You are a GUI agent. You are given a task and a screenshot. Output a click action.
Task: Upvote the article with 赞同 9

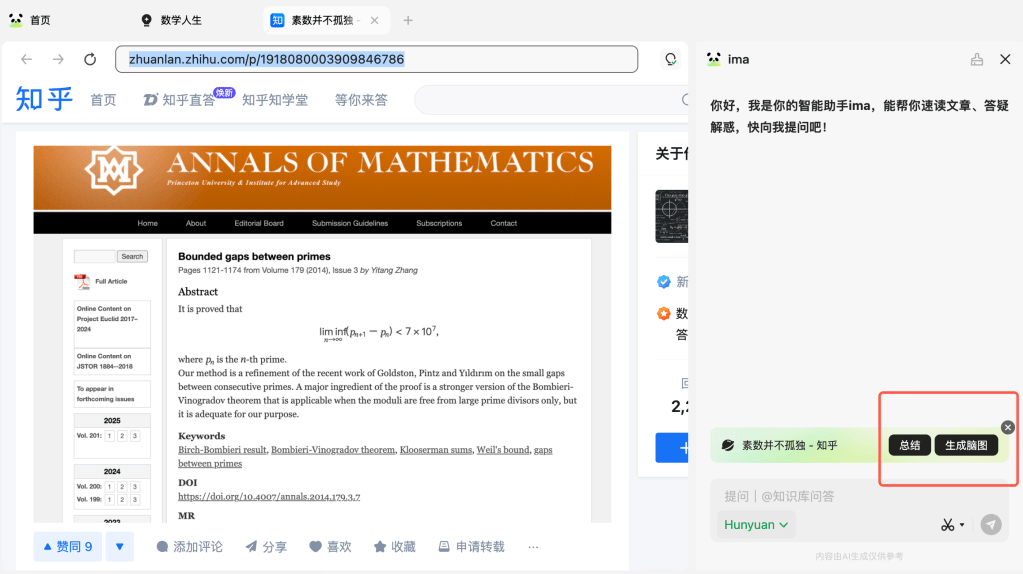[68, 546]
